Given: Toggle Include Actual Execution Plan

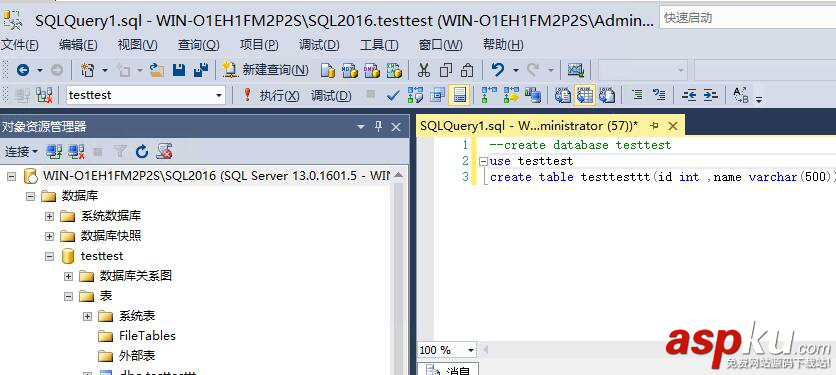Looking at the screenshot, I should tap(489, 95).
